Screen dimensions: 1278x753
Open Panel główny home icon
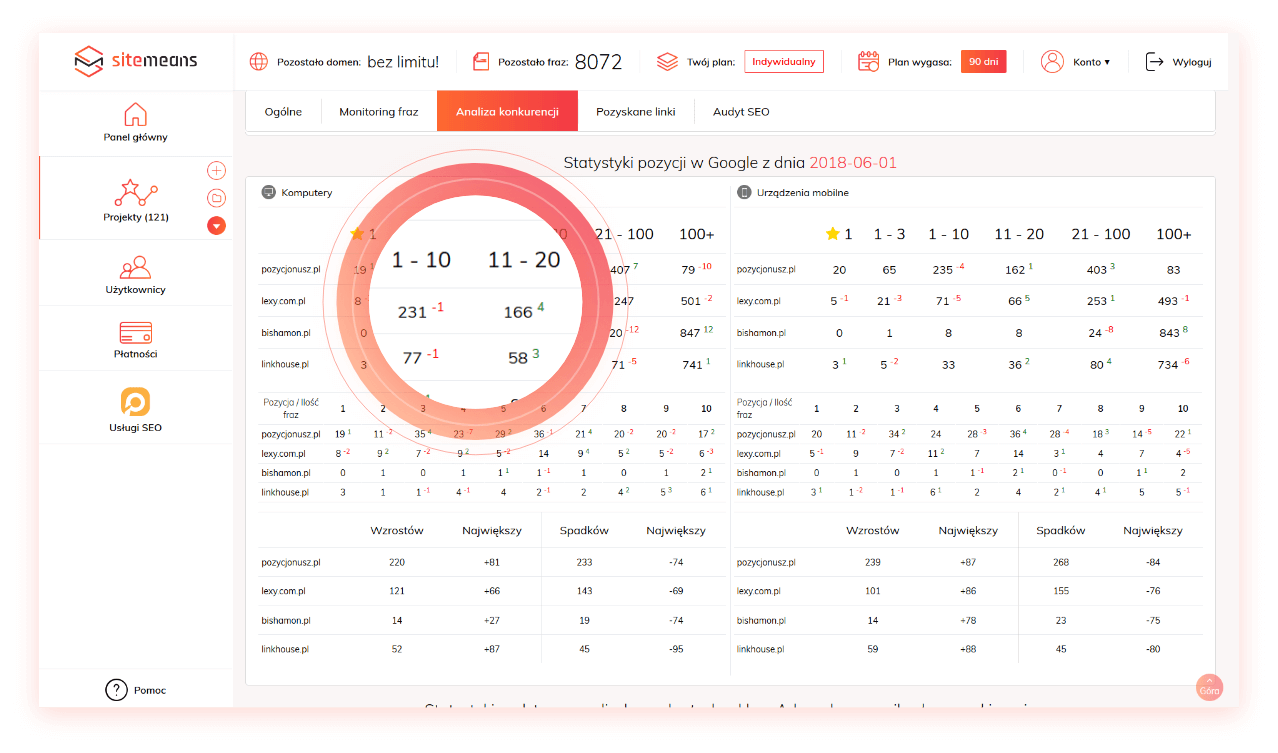tap(135, 114)
